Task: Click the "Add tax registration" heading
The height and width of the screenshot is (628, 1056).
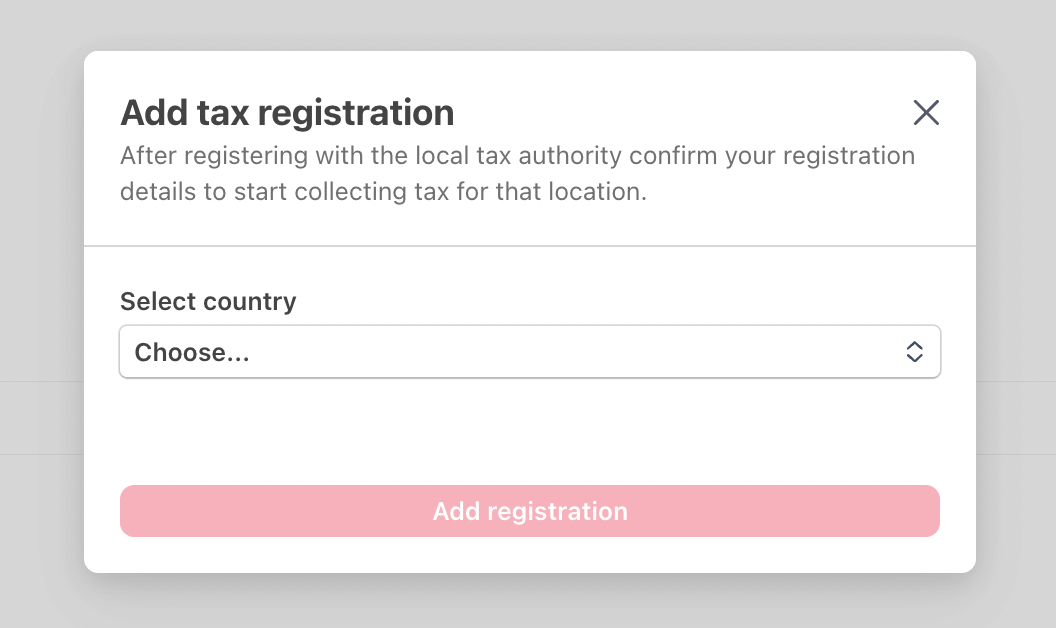Action: point(287,113)
